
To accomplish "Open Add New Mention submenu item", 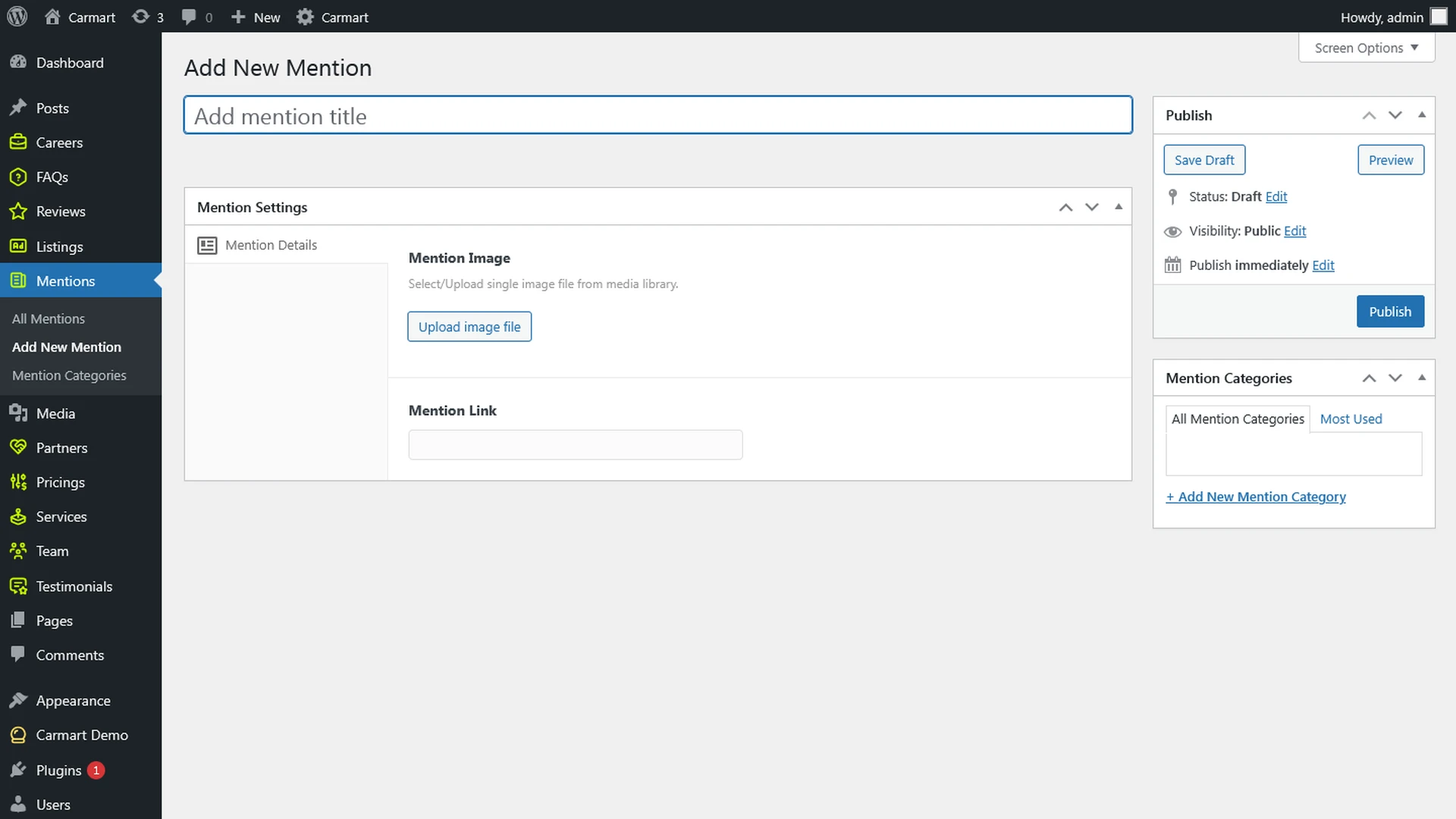I will point(67,347).
